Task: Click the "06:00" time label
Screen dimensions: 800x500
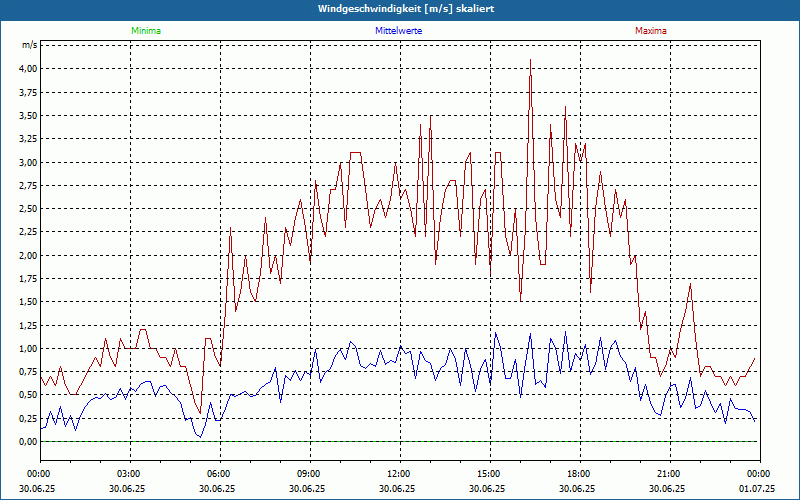Action: (217, 474)
